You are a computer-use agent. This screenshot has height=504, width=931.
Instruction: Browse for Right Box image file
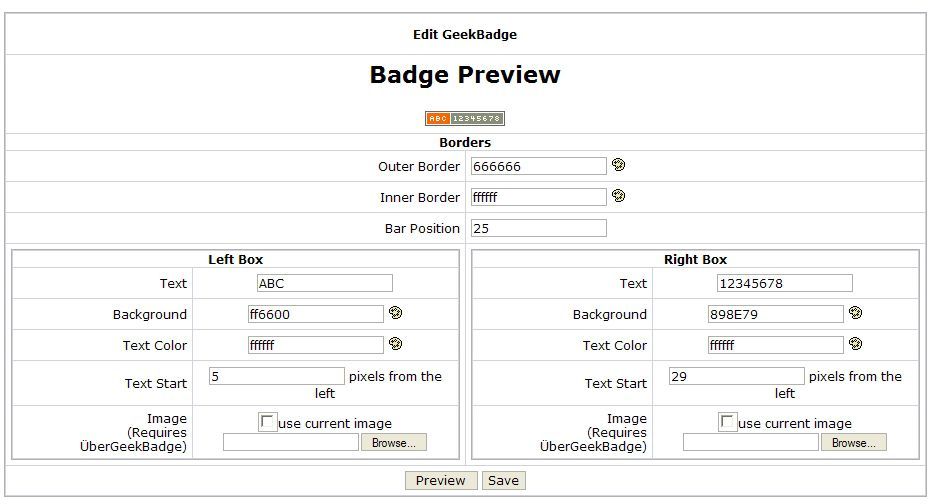(854, 442)
